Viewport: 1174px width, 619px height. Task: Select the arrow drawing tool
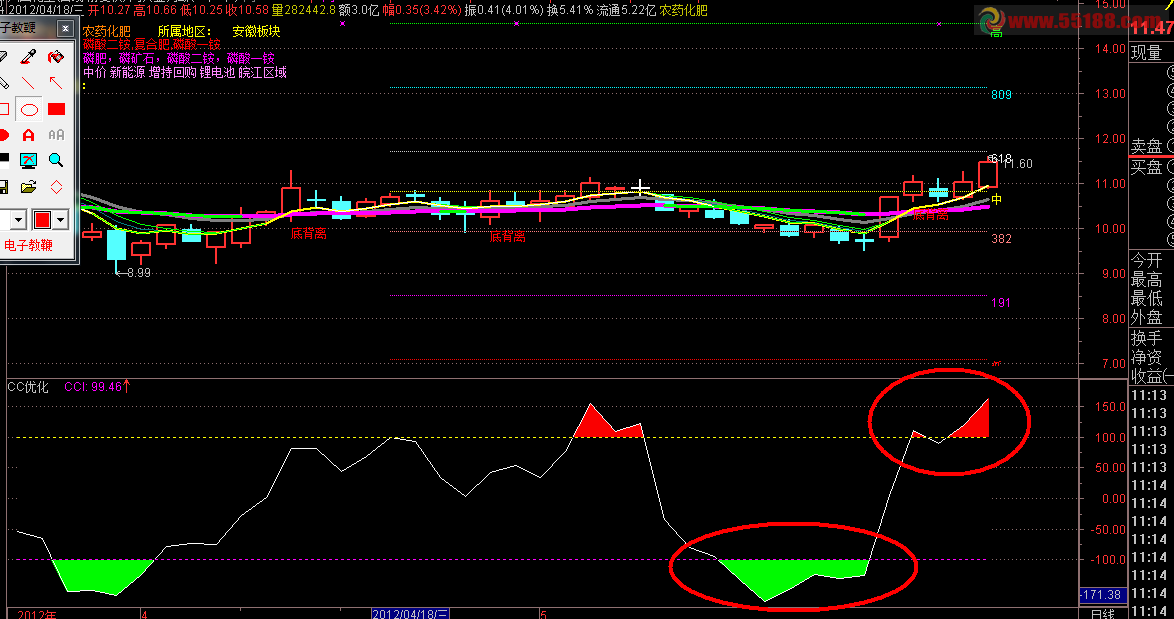click(x=55, y=83)
